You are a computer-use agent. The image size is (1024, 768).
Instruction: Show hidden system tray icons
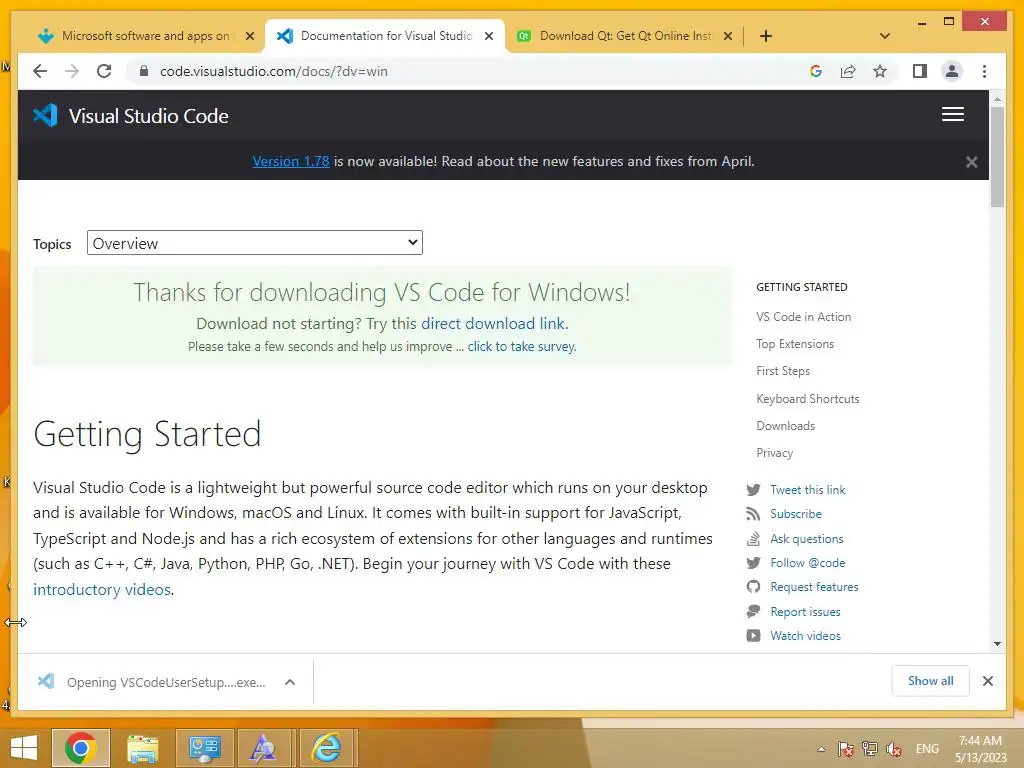click(822, 749)
